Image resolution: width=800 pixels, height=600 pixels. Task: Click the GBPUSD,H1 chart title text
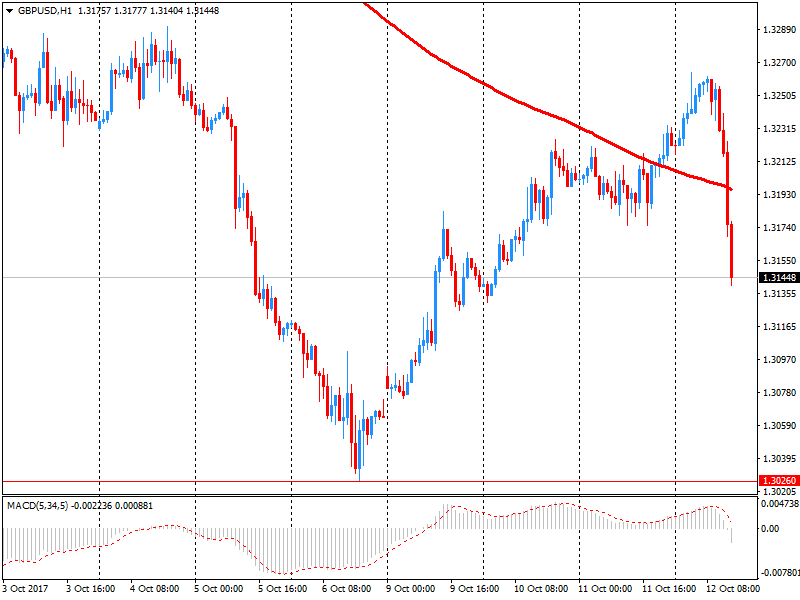[45, 11]
